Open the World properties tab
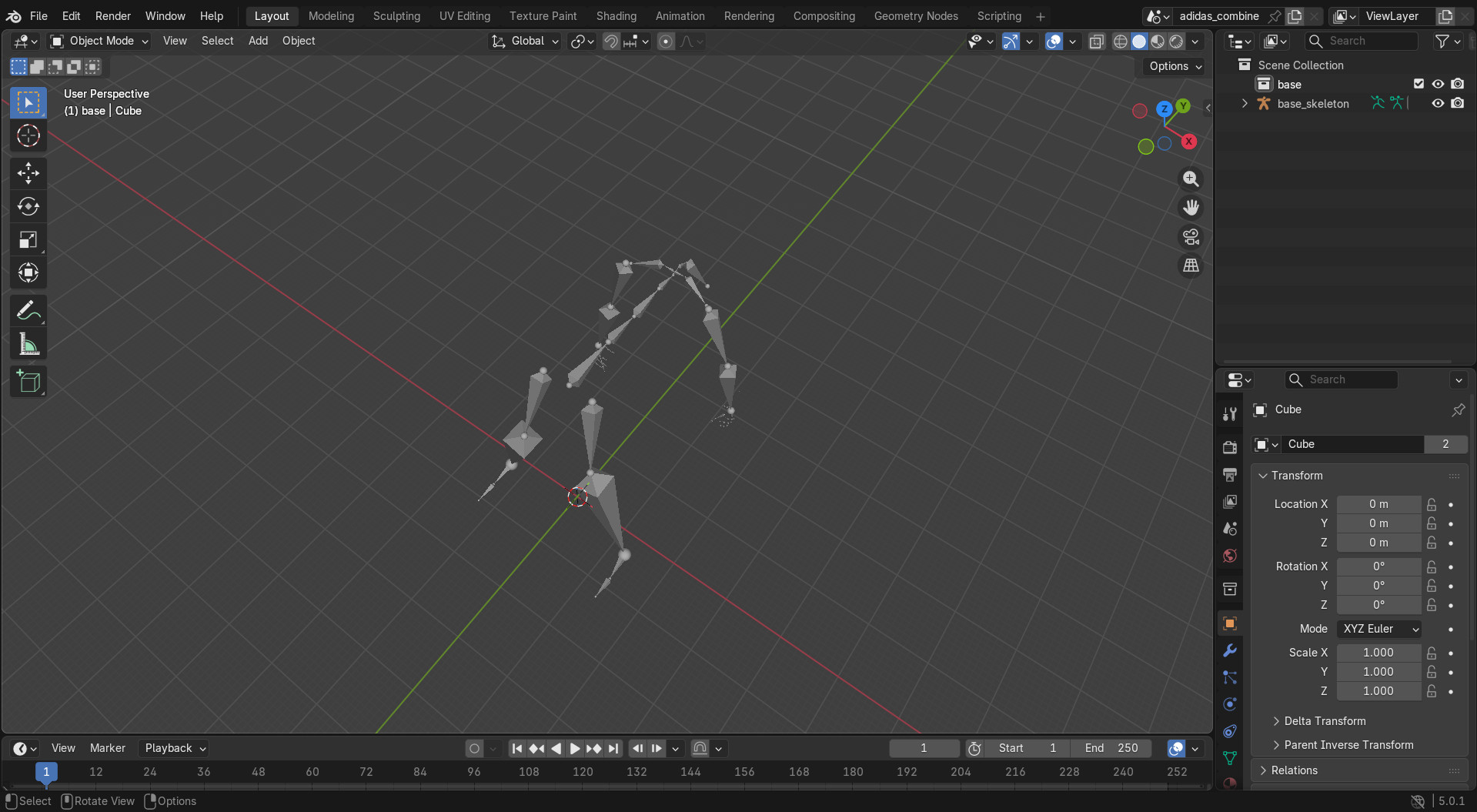The width and height of the screenshot is (1477, 812). (1230, 555)
